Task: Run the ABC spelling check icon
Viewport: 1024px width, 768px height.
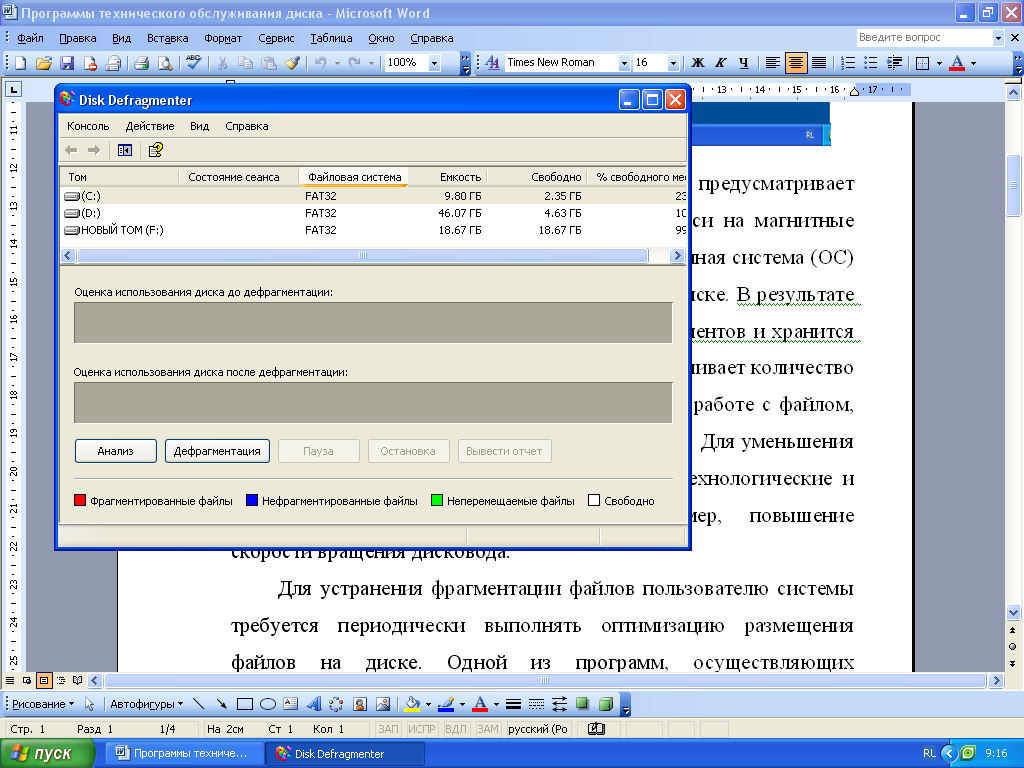Action: pyautogui.click(x=193, y=63)
